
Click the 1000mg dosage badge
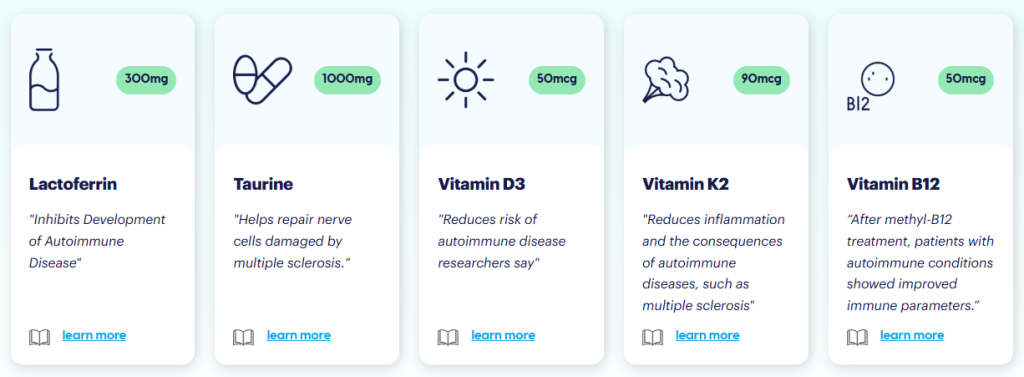pyautogui.click(x=347, y=80)
